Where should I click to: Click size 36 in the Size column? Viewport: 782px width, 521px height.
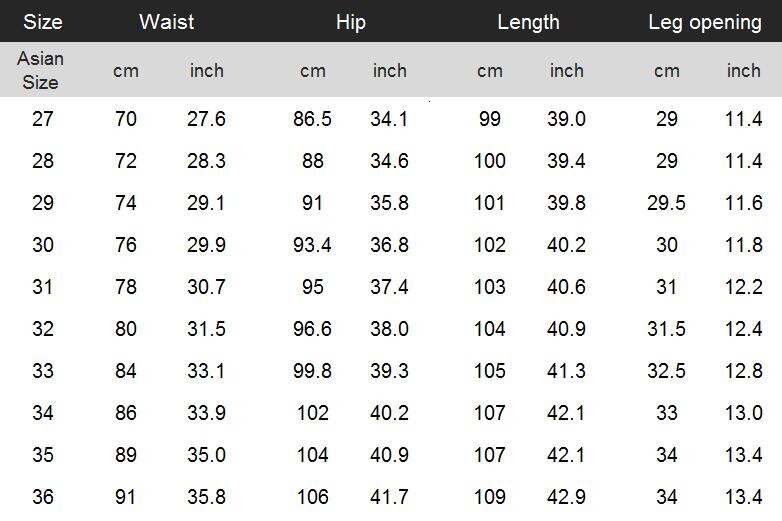pyautogui.click(x=42, y=497)
